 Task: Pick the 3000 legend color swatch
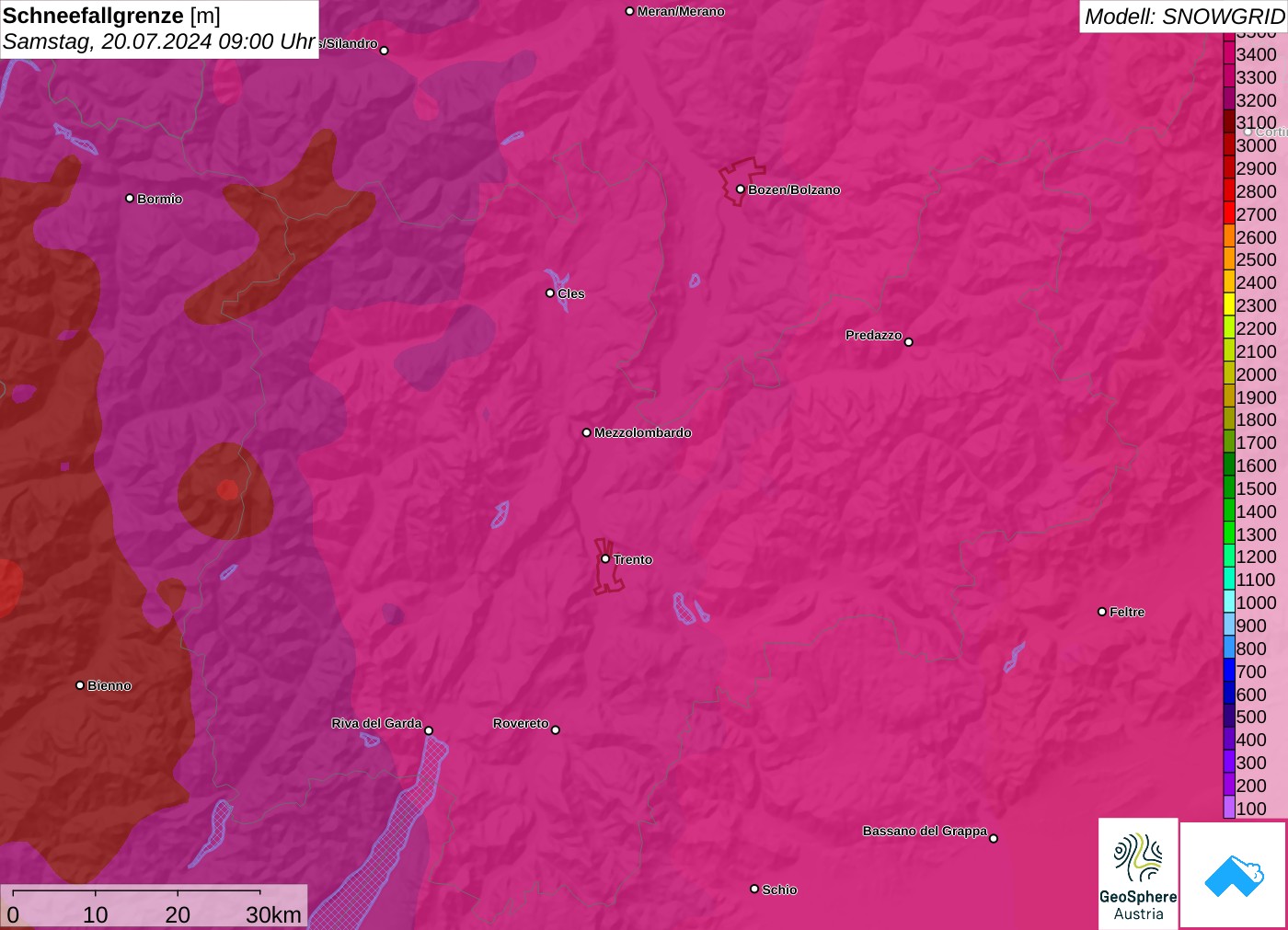pos(1229,144)
